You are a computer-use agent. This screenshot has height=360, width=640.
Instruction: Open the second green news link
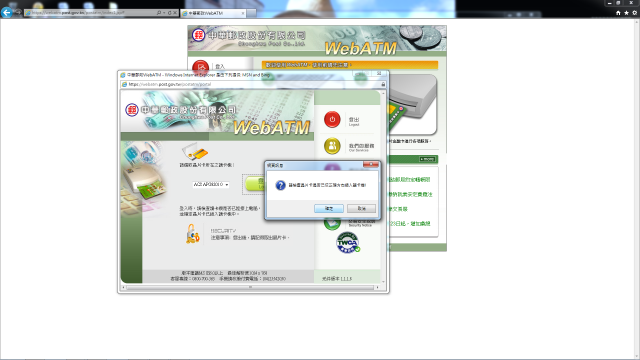pos(410,194)
